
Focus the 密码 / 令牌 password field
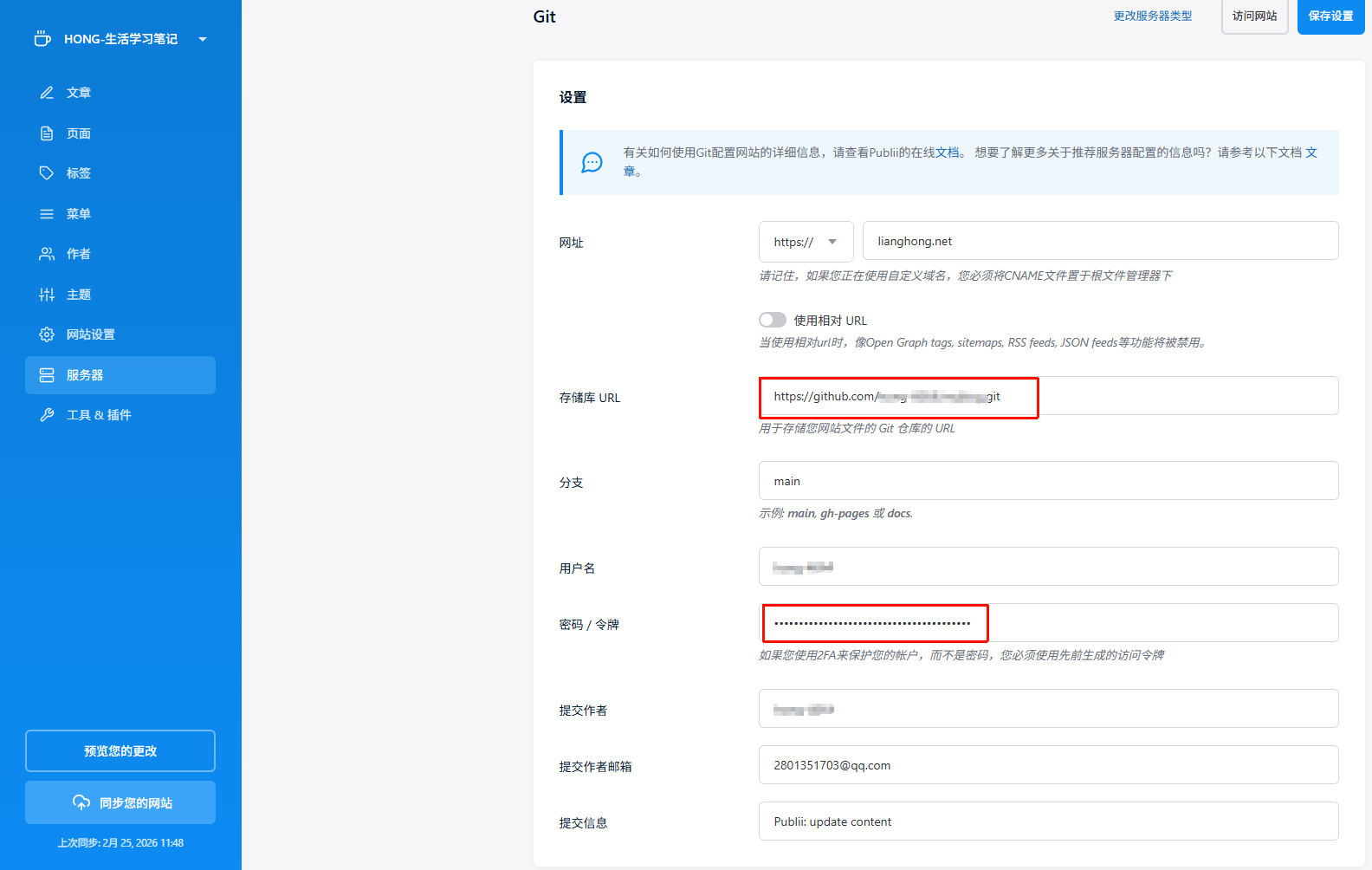click(x=1048, y=623)
